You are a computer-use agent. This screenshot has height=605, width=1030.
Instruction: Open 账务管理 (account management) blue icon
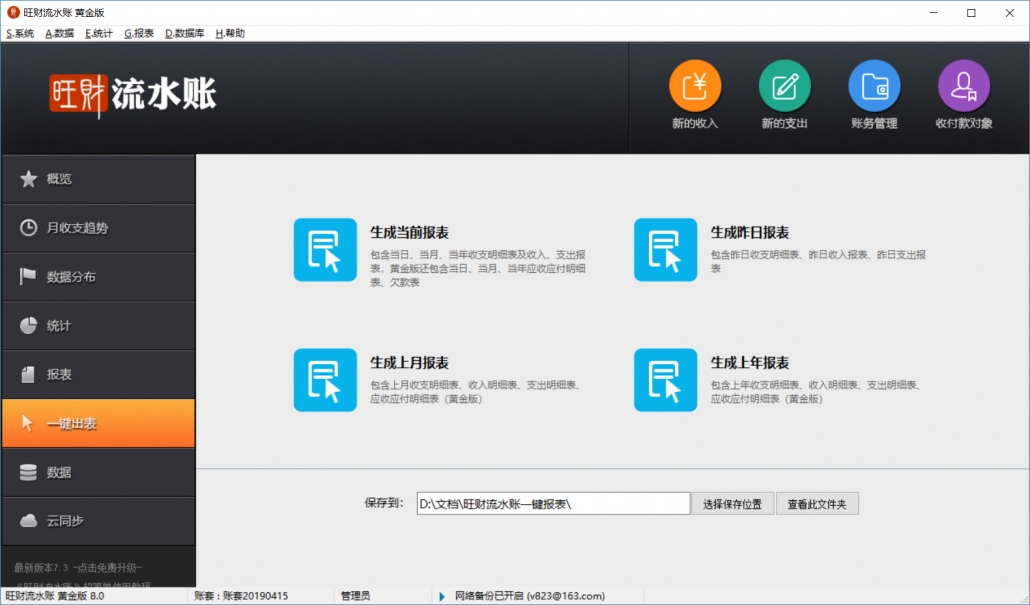click(874, 87)
